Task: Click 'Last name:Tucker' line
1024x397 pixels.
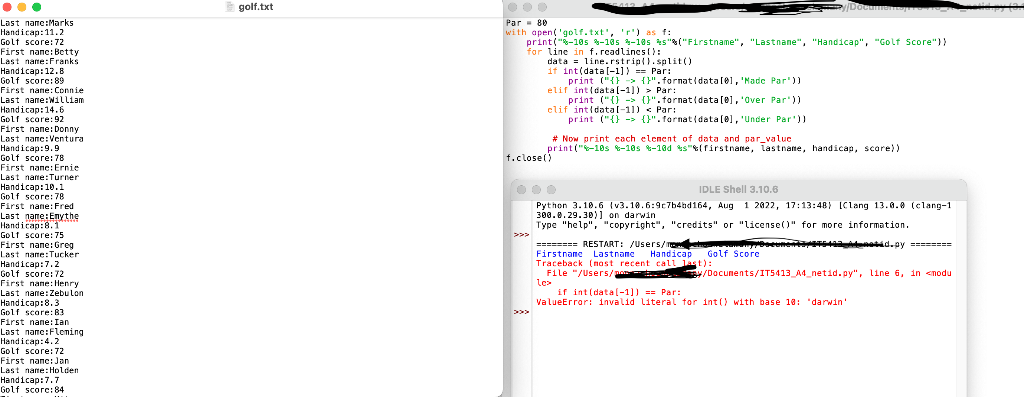Action: tap(39, 255)
